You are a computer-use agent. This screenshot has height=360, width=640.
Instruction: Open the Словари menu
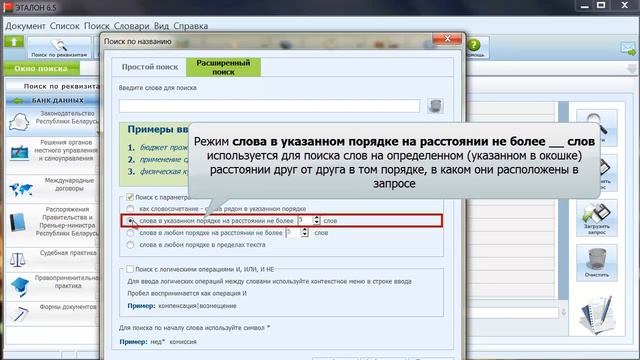[x=131, y=26]
